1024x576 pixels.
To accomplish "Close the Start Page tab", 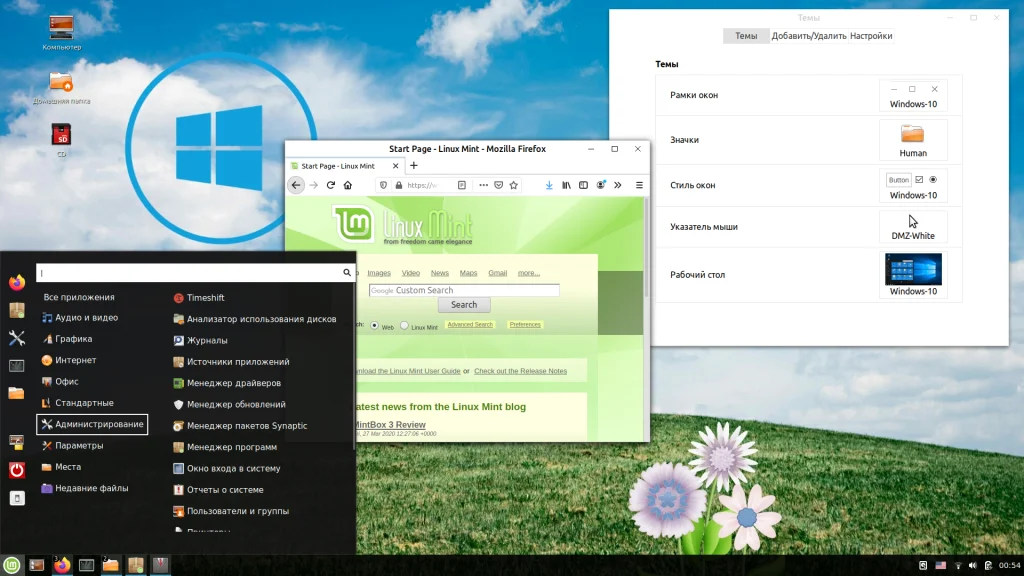I will click(395, 166).
